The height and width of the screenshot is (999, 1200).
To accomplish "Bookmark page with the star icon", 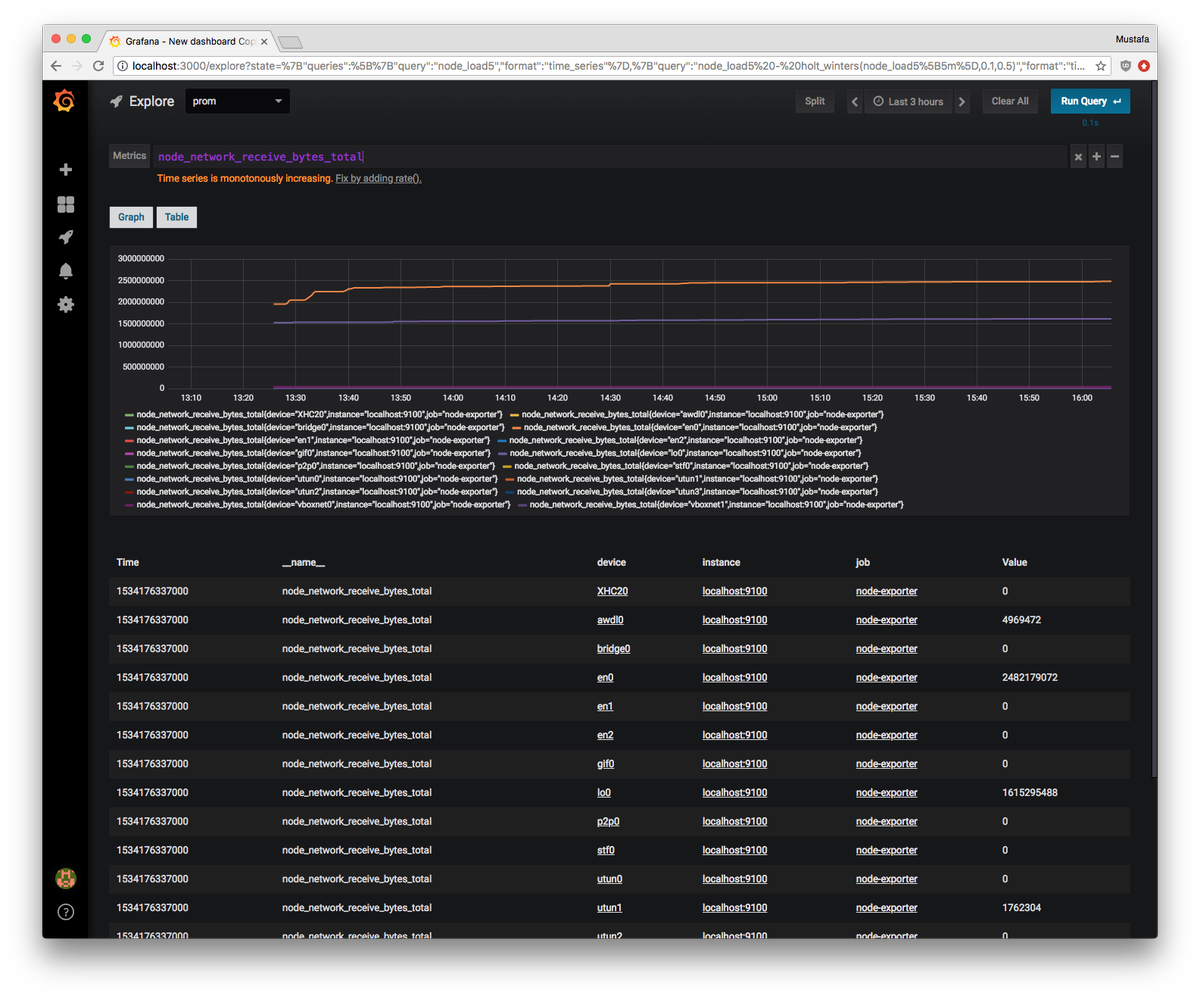I will click(x=1101, y=66).
